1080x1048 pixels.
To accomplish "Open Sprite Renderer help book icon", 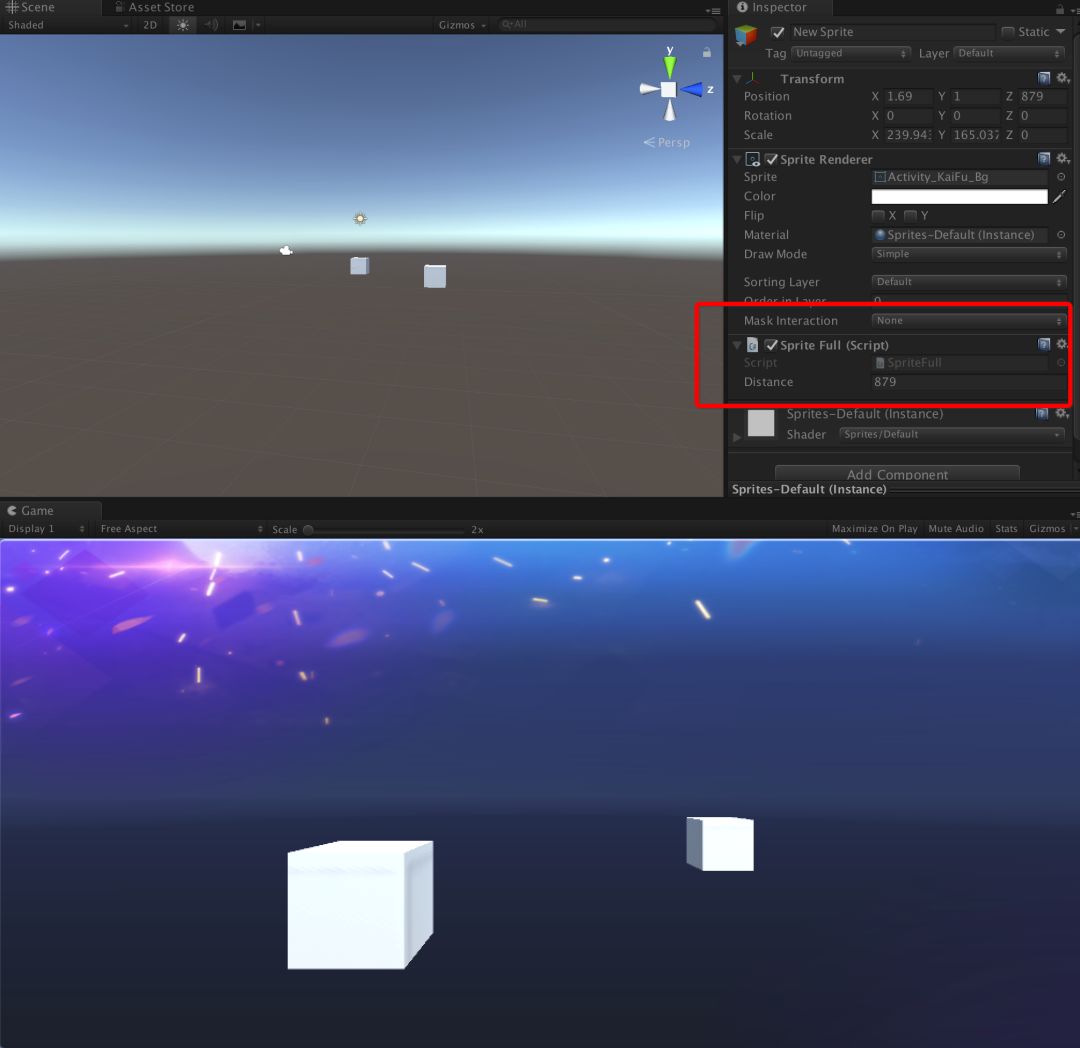I will click(1043, 158).
